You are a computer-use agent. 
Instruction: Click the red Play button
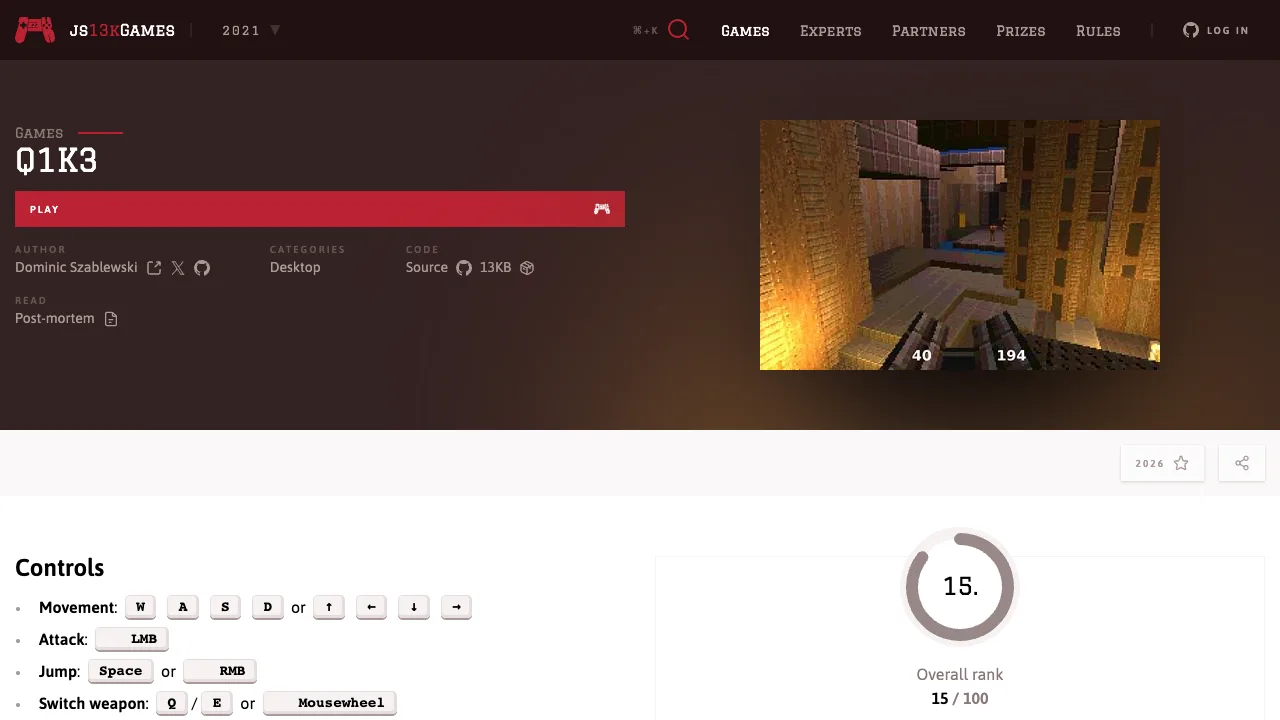point(320,209)
